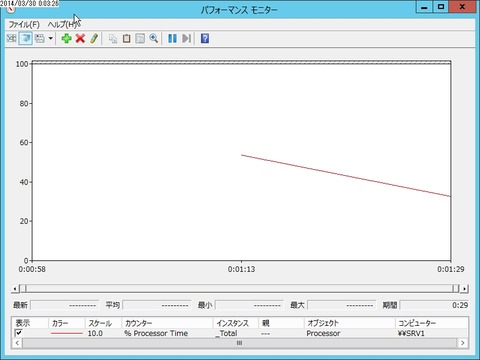Open the graph type dropdown arrow
Image resolution: width=480 pixels, height=360 pixels.
click(50, 38)
